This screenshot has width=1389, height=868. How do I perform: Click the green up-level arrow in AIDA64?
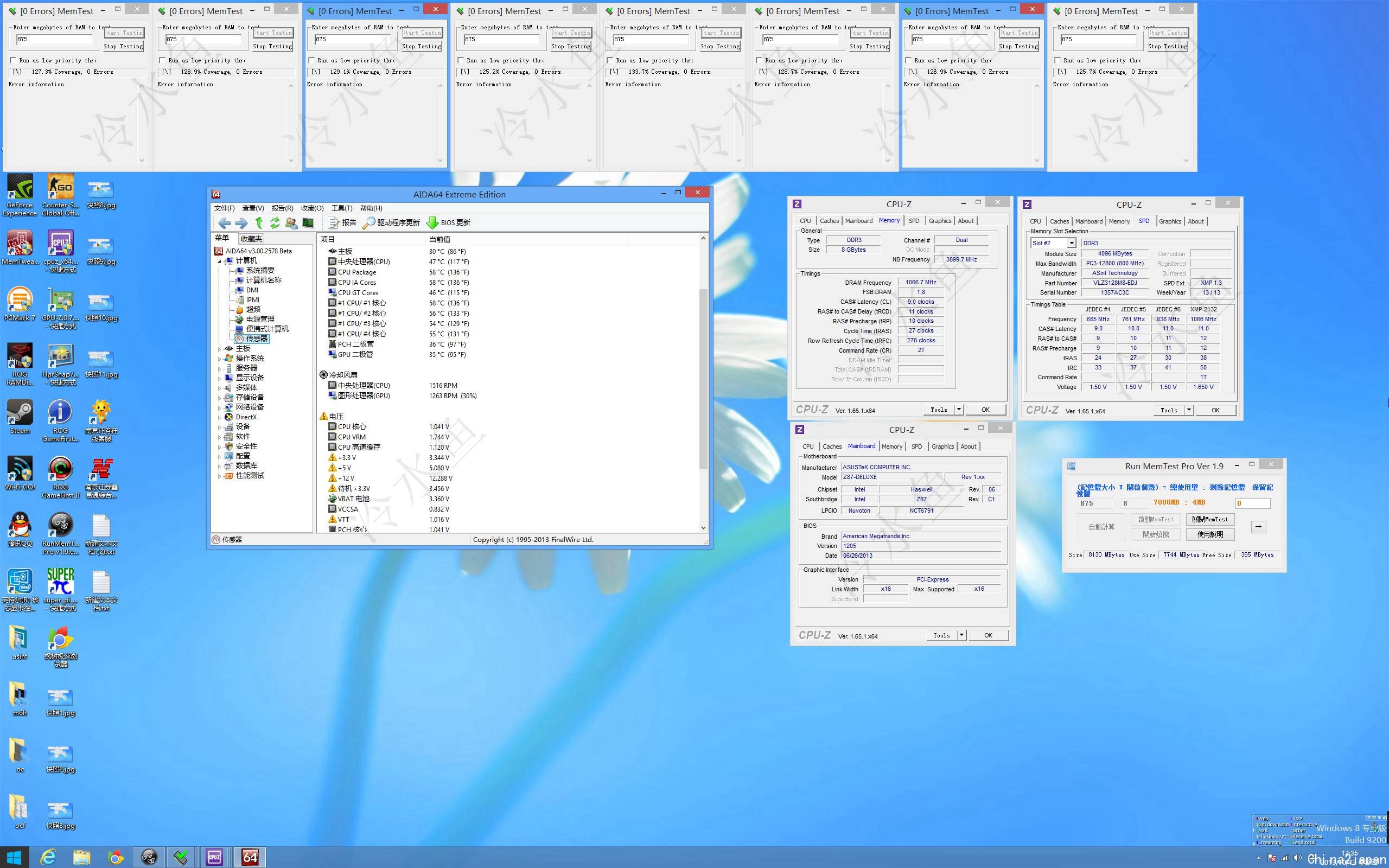point(259,223)
